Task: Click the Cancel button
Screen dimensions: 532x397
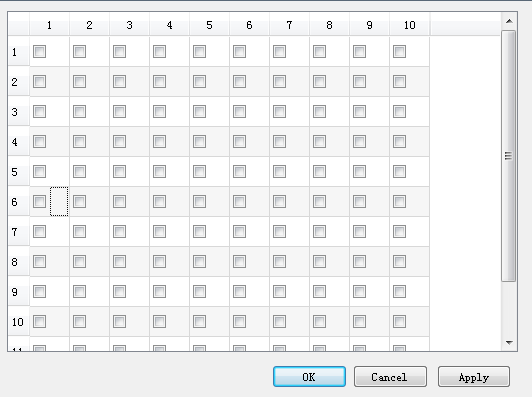Action: tap(390, 377)
